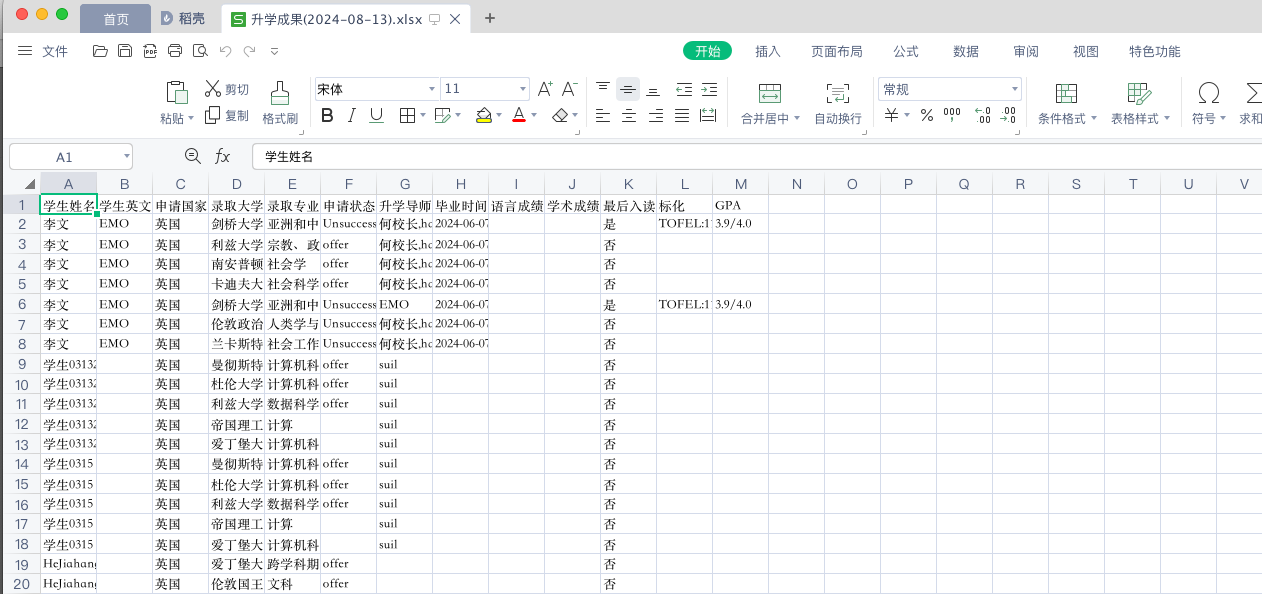Toggle underline formatting

(x=376, y=116)
